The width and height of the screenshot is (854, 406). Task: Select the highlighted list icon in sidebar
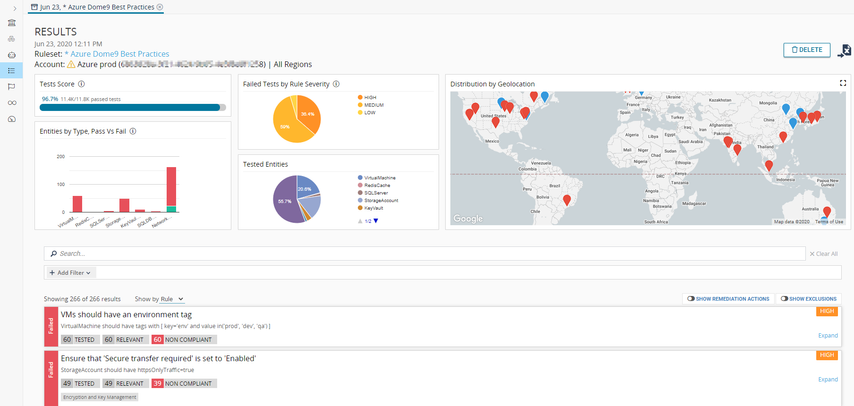click(x=11, y=70)
